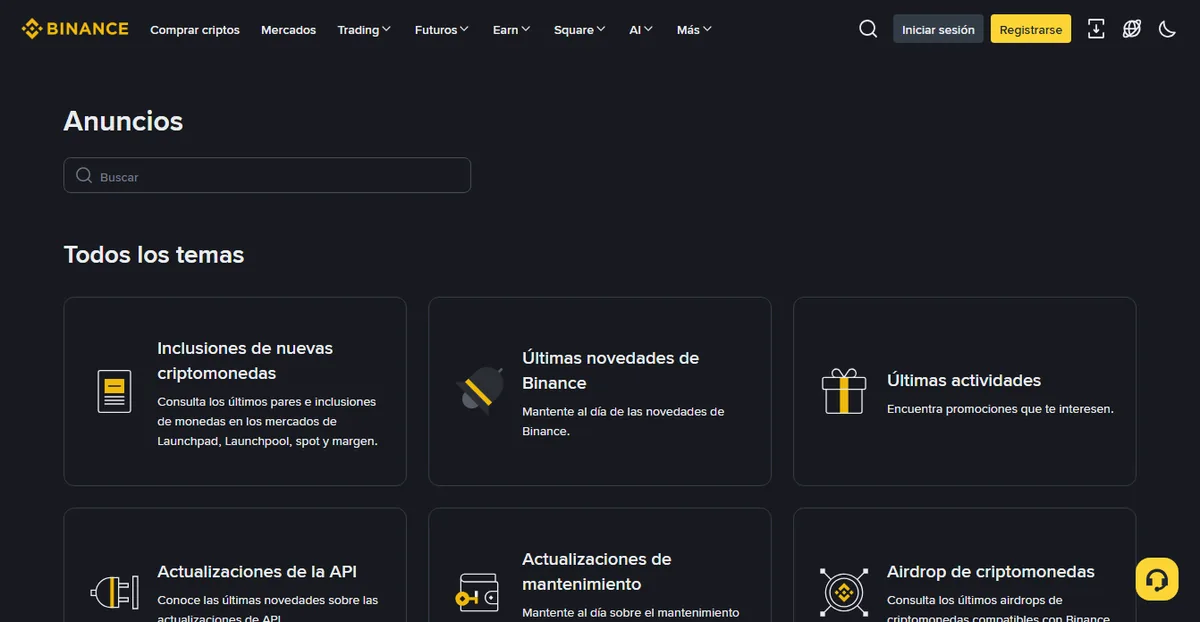This screenshot has height=622, width=1200.
Task: Open Últimas novedades de Binance topic
Action: tap(600, 391)
